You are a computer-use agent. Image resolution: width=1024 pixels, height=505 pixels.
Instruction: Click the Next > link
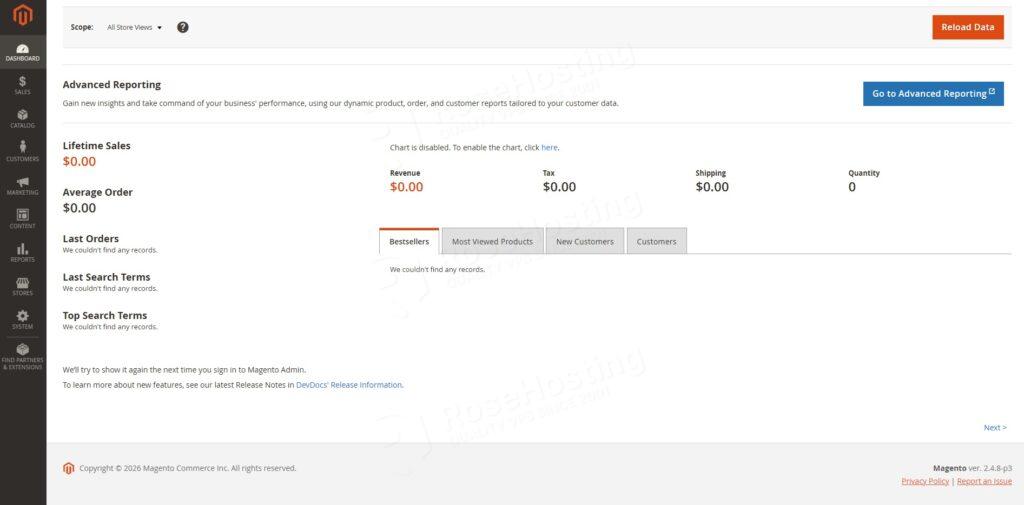tap(995, 427)
